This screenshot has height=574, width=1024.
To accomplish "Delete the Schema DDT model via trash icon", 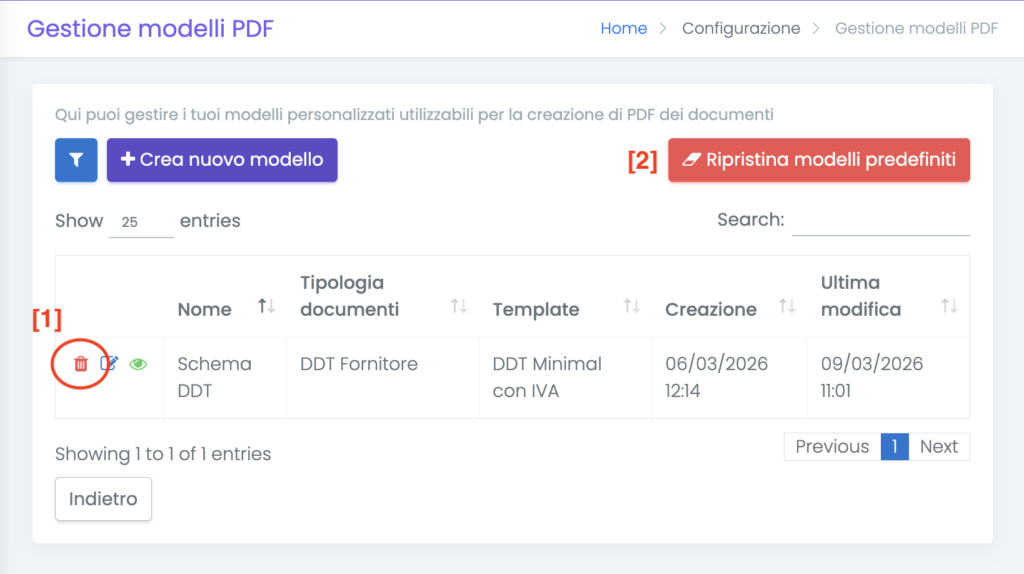I will coord(81,365).
